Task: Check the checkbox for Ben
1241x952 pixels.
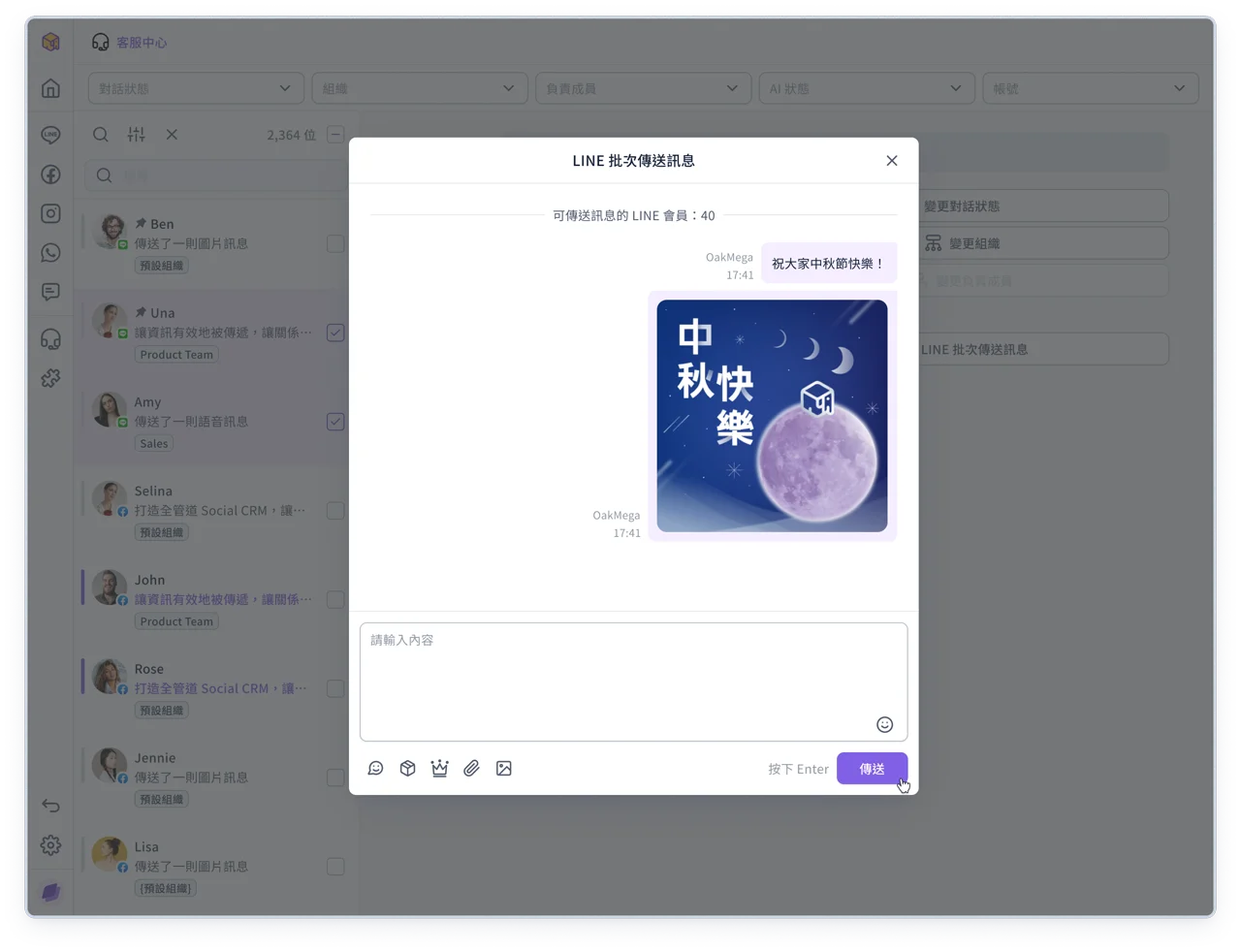Action: pyautogui.click(x=335, y=243)
